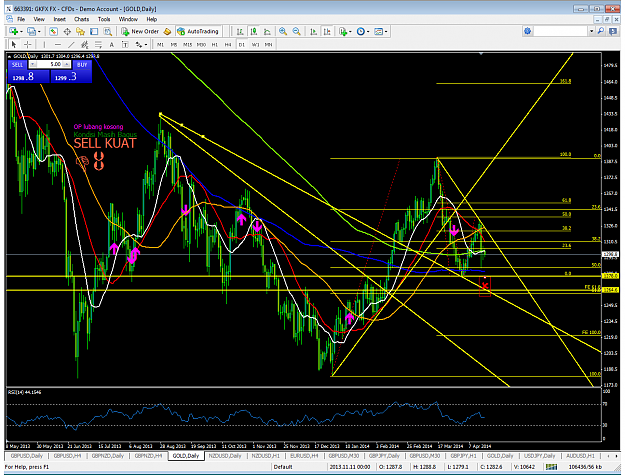Click the Zoom In magnifier
Image resolution: width=625 pixels, height=475 pixels.
click(x=283, y=31)
